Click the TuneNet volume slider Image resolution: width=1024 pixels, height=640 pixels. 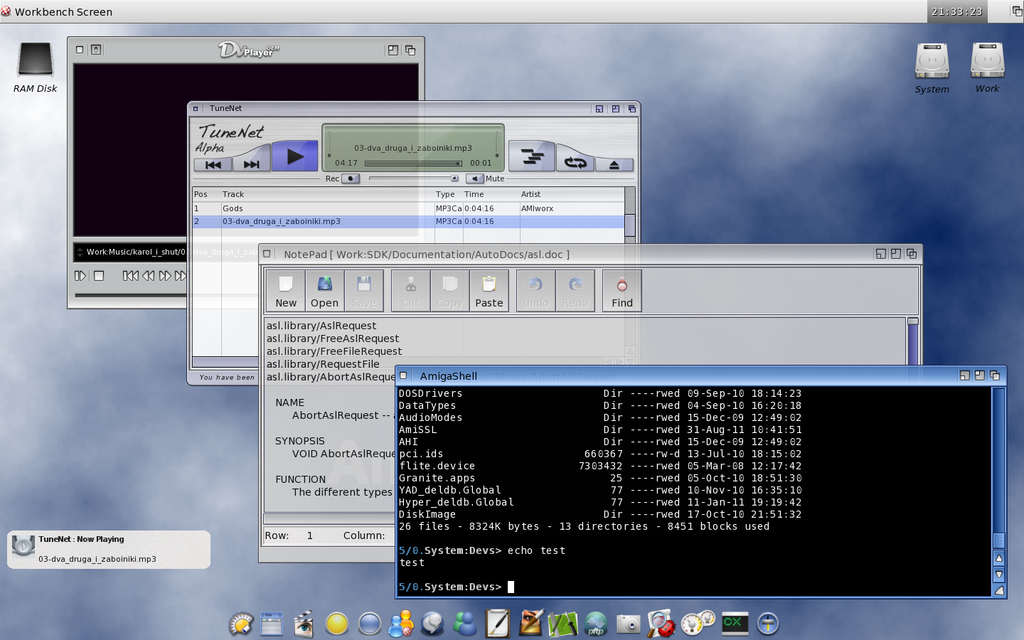coord(412,179)
